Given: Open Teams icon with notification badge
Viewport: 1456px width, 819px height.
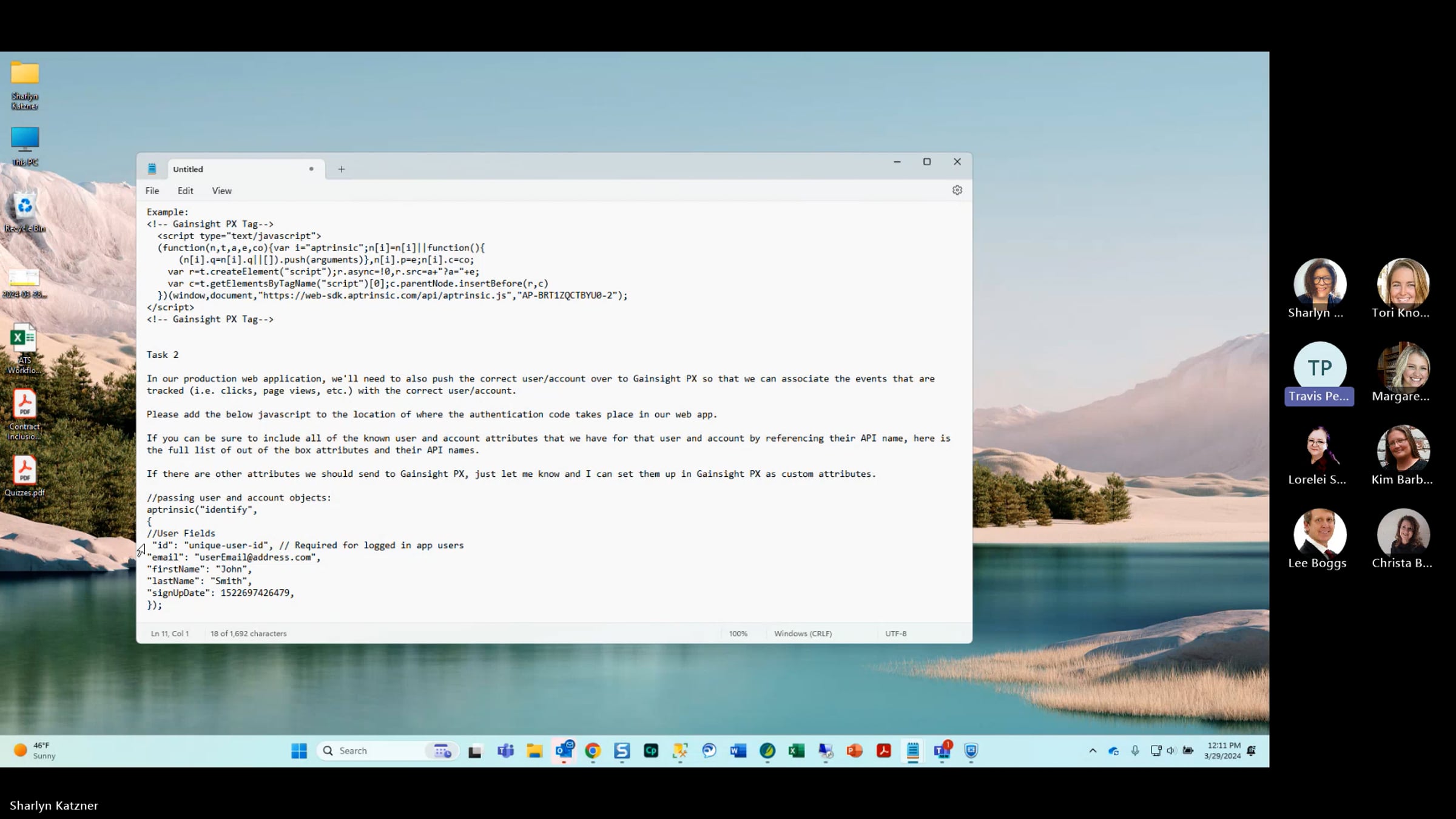Looking at the screenshot, I should (942, 751).
